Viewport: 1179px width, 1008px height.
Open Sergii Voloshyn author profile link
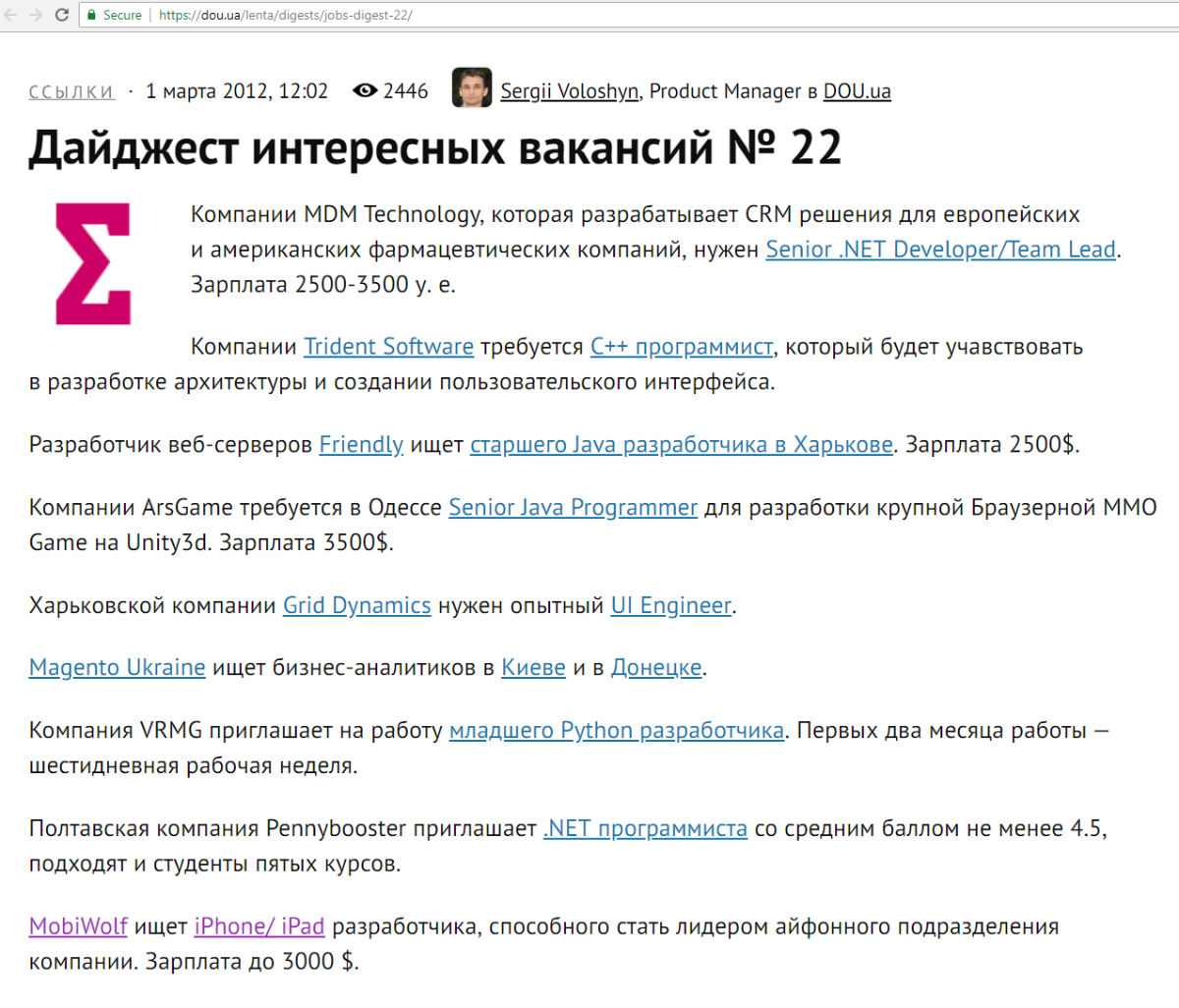[569, 91]
